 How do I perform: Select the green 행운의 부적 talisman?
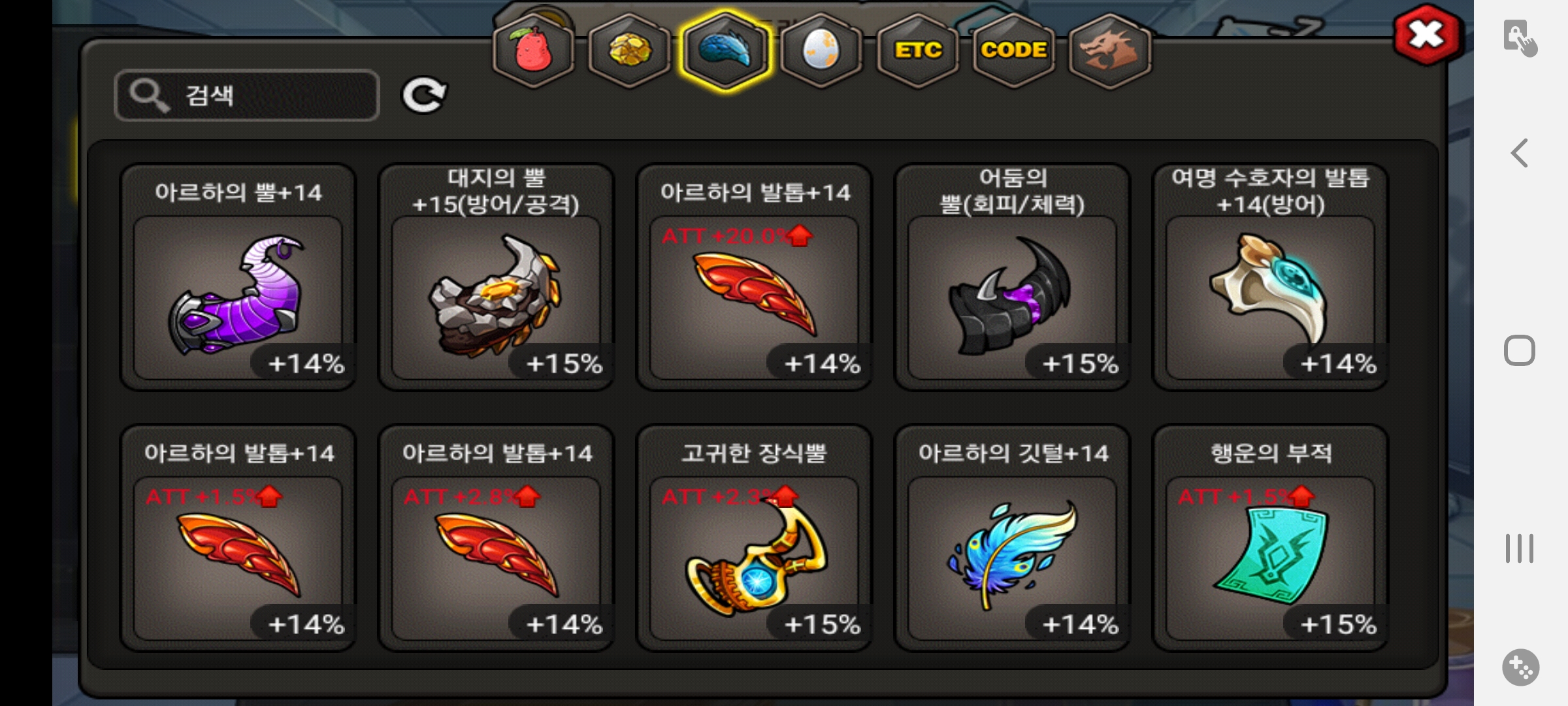(1271, 538)
